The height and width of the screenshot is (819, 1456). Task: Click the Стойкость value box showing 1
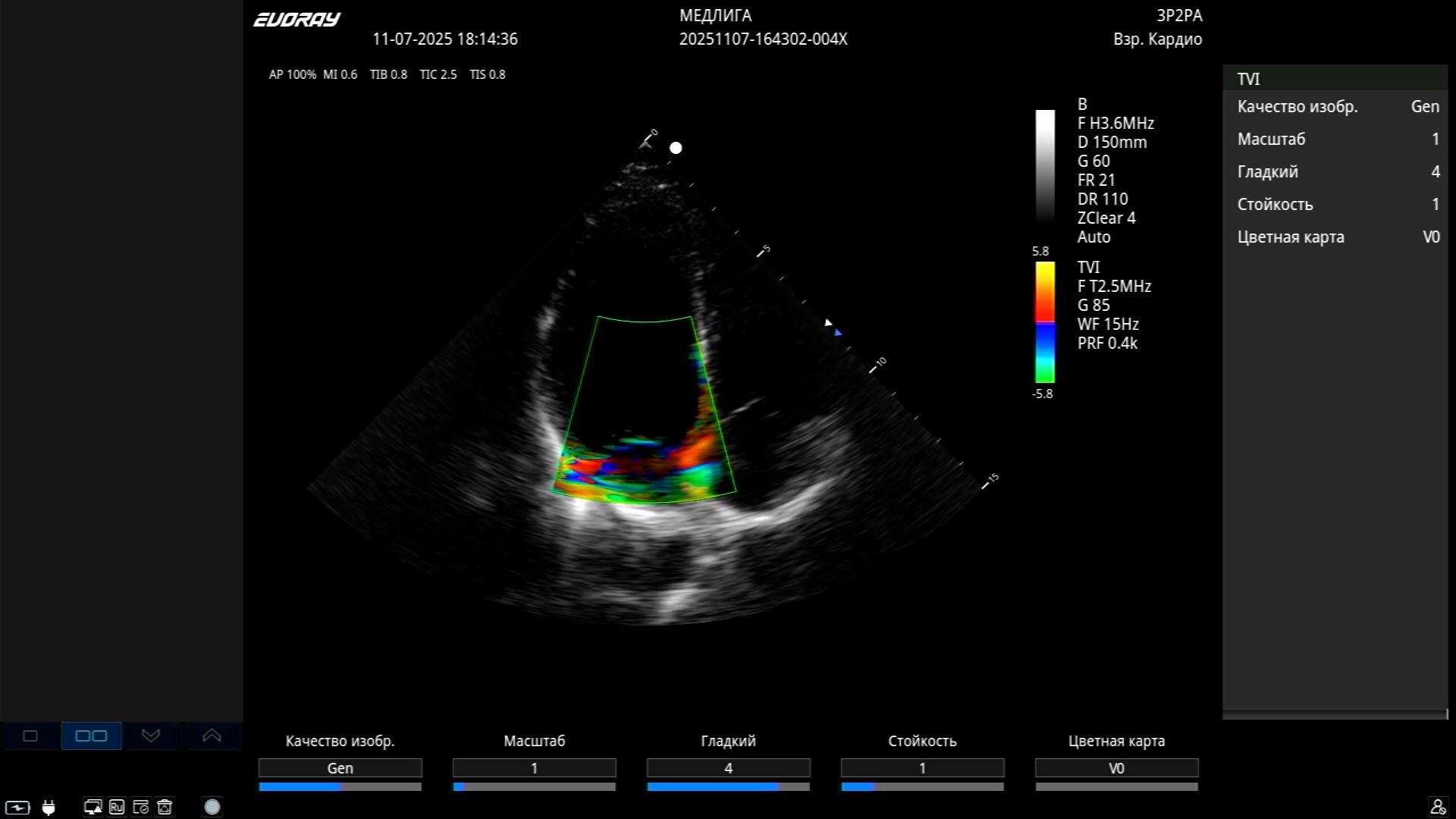tap(922, 768)
